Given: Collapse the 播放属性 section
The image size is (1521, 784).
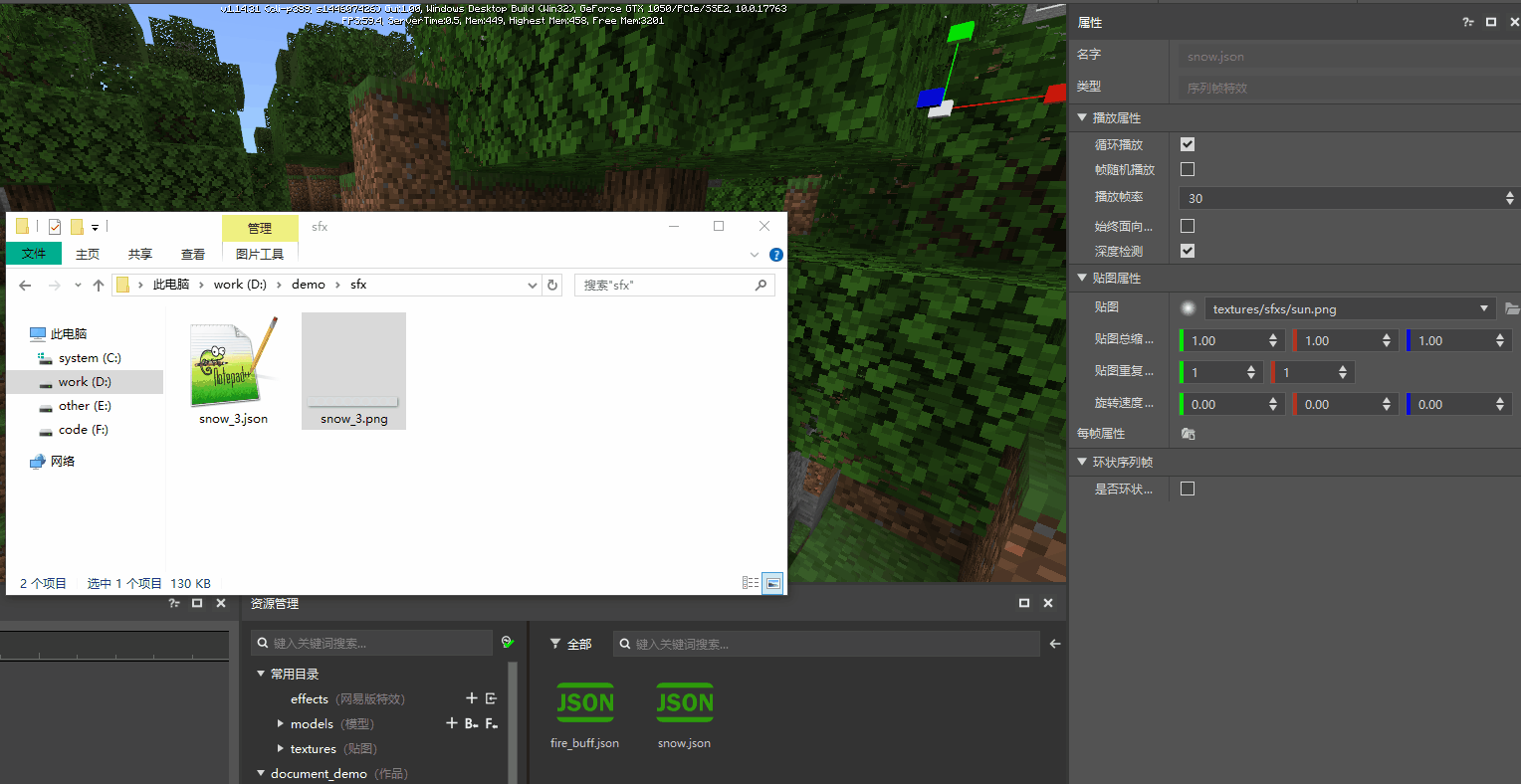Looking at the screenshot, I should click(1082, 117).
